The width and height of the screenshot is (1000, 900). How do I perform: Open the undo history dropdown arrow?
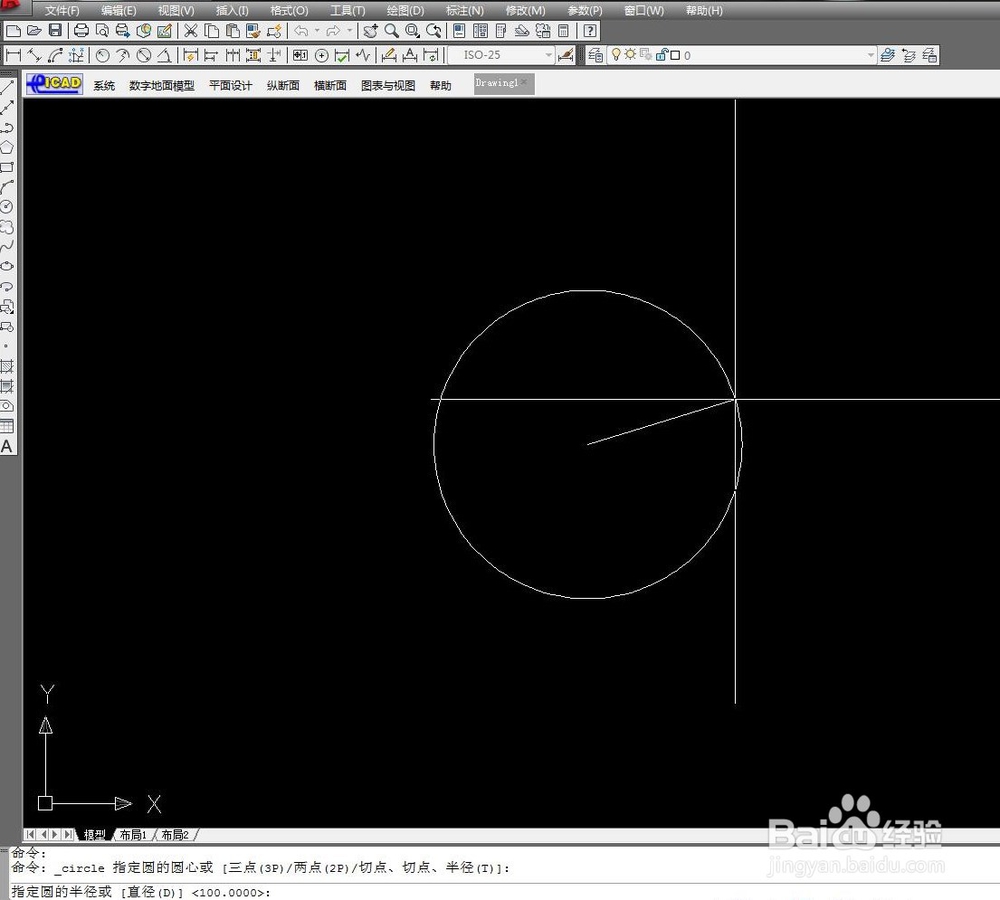point(316,31)
